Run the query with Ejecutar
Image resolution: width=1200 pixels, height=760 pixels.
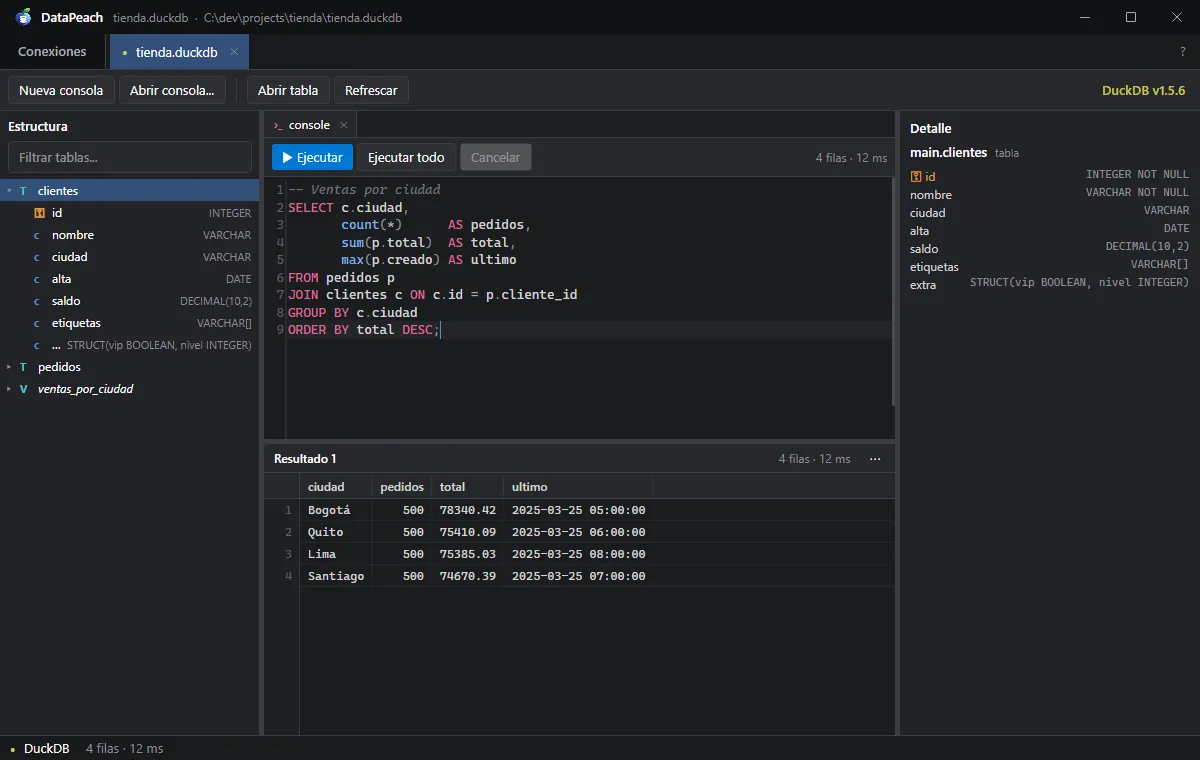312,157
